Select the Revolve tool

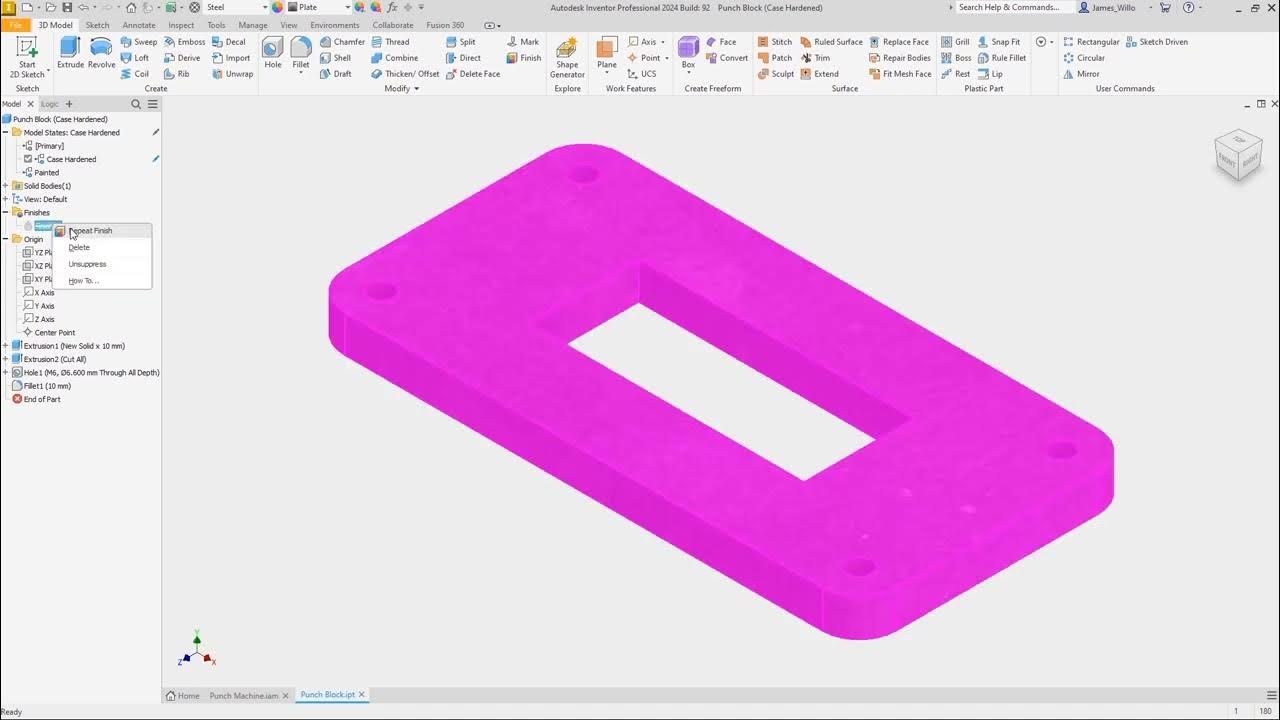(101, 53)
